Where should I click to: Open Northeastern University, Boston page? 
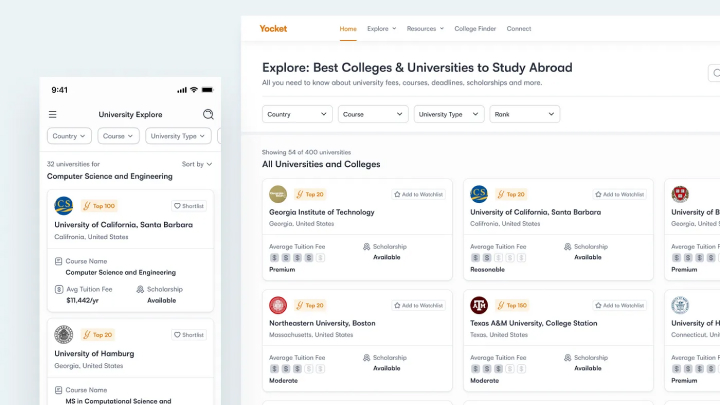pos(322,323)
